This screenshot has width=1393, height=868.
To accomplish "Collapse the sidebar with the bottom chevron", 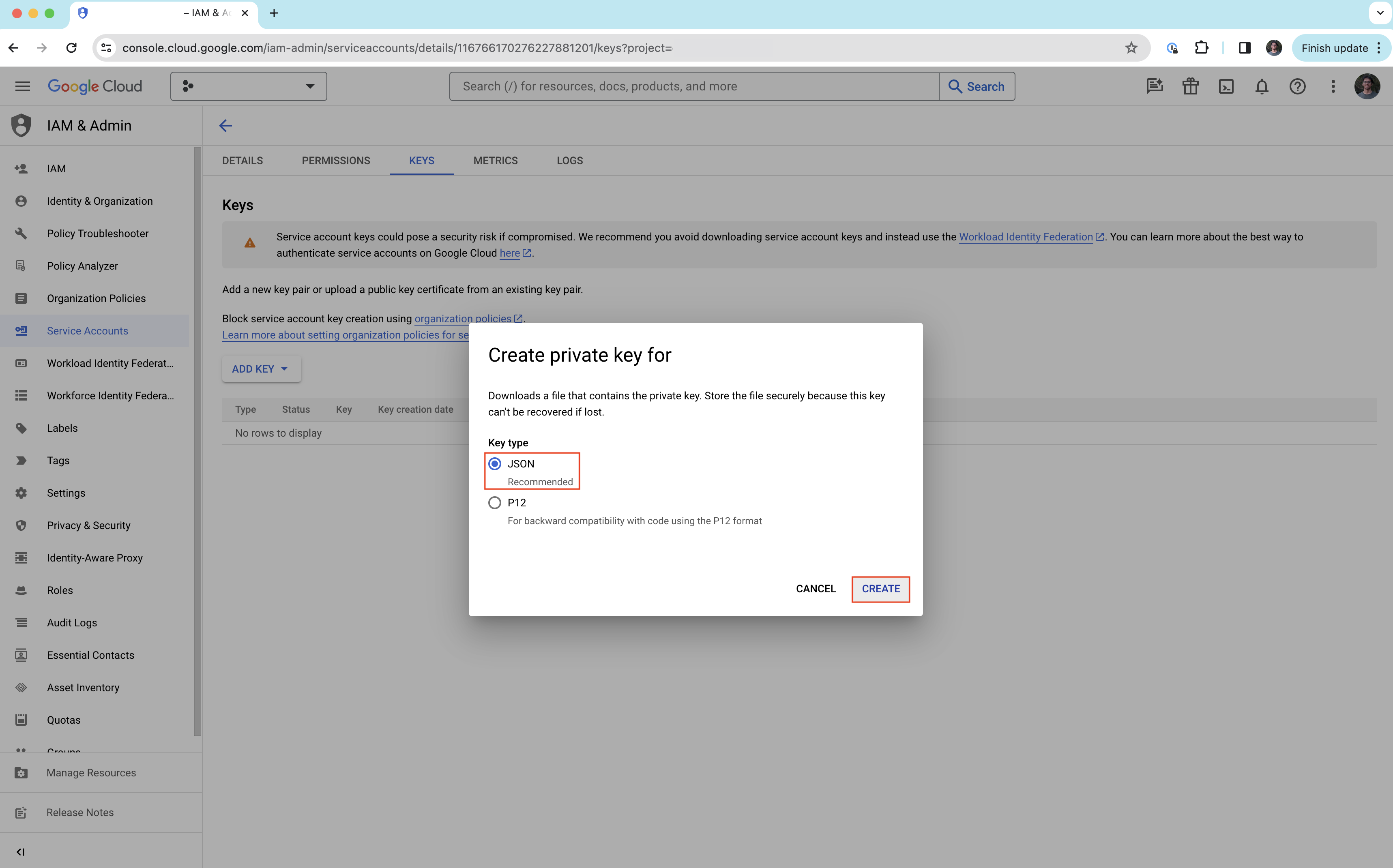I will click(21, 852).
